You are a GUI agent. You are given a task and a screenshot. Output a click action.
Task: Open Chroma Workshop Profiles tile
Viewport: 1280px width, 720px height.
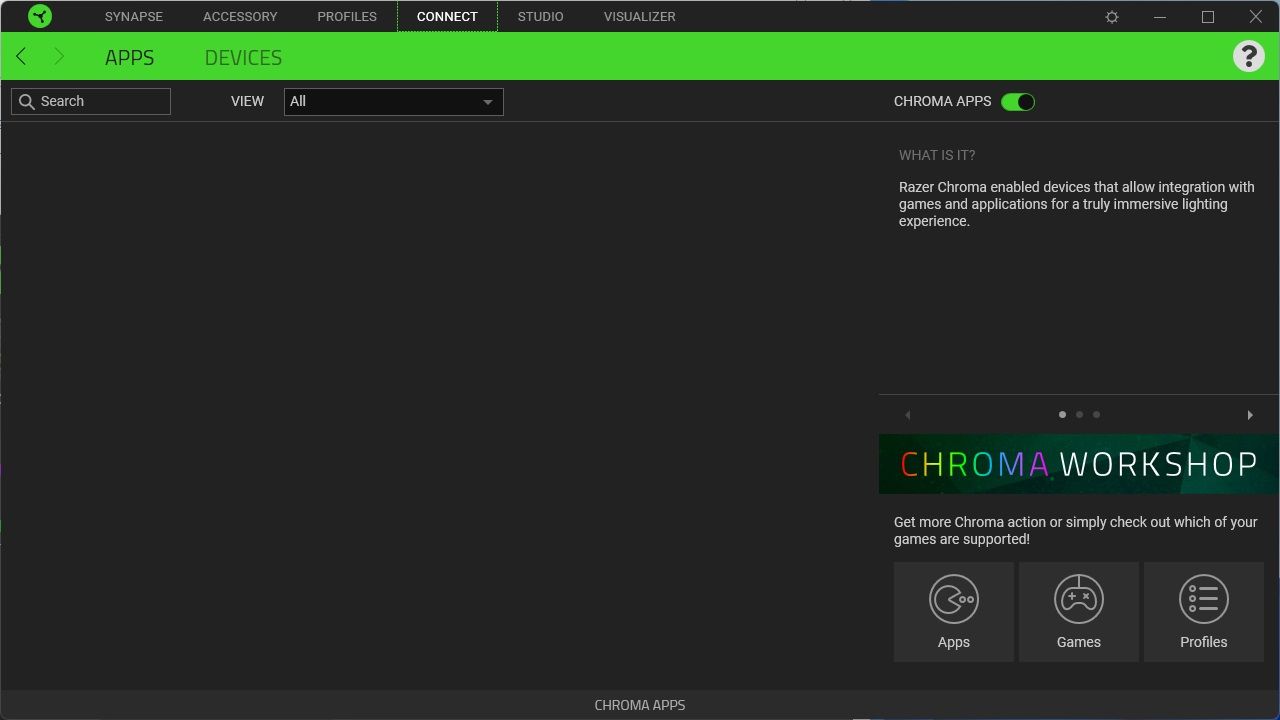pyautogui.click(x=1204, y=612)
